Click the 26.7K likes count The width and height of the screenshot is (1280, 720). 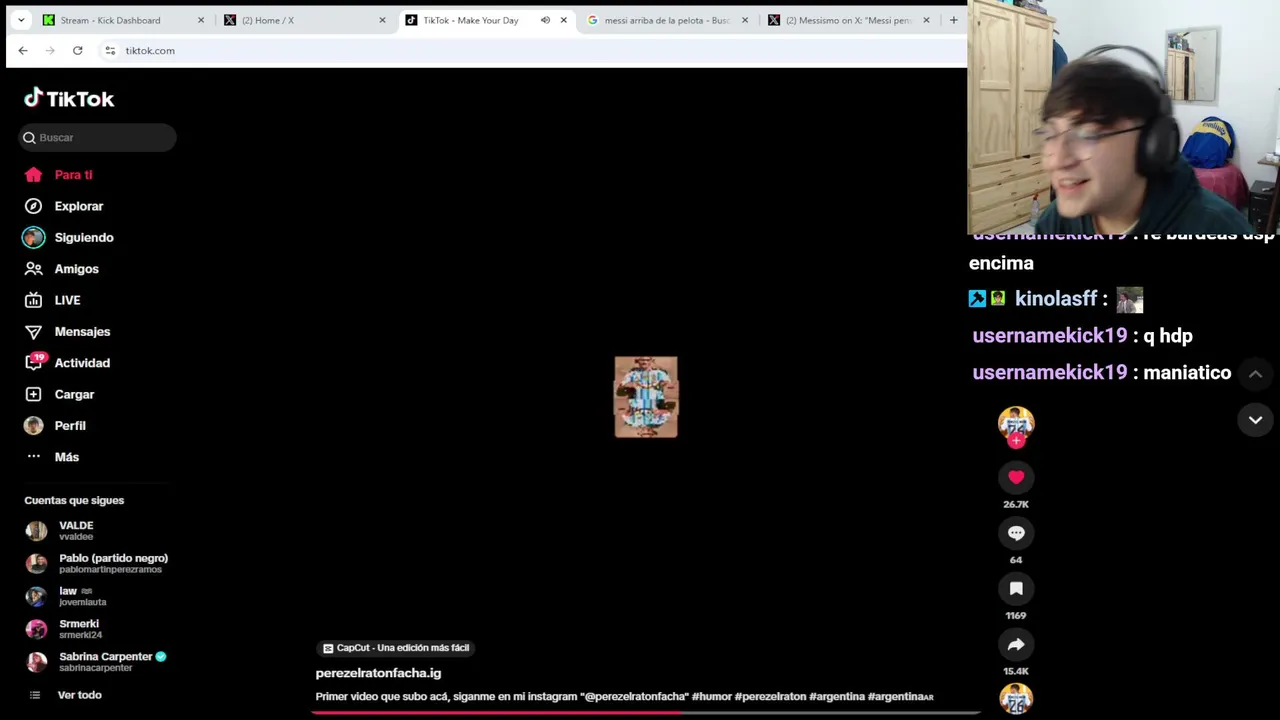tap(1016, 504)
